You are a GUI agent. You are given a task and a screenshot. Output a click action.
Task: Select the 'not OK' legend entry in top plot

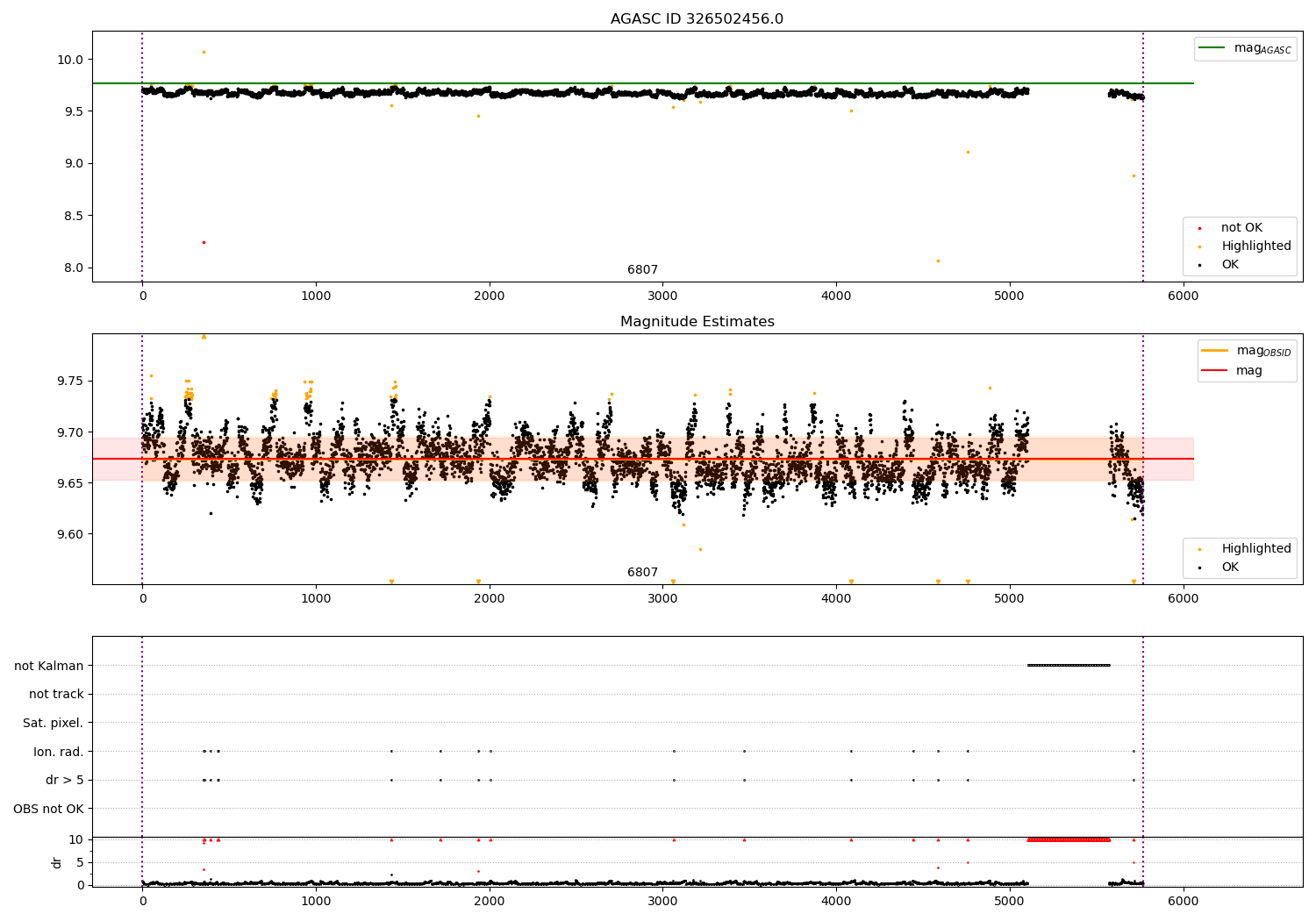pyautogui.click(x=1241, y=228)
